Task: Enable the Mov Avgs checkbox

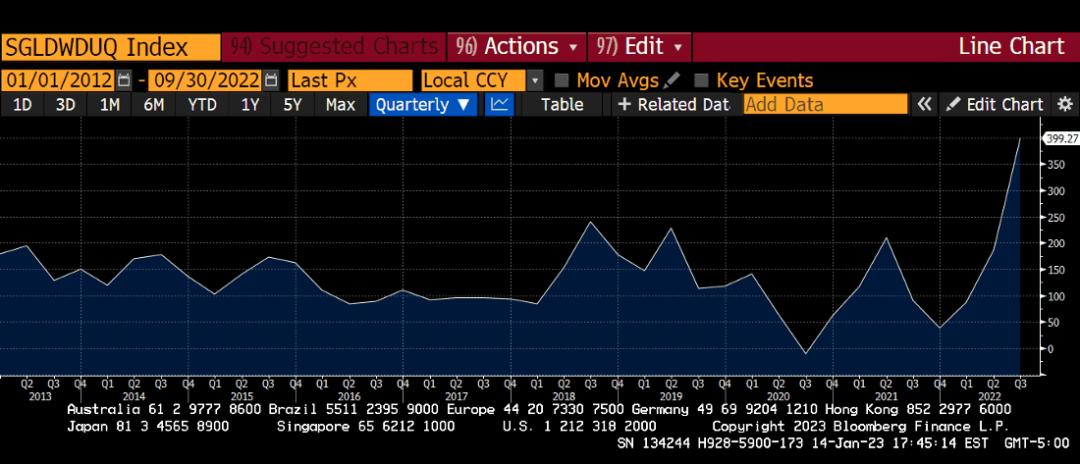Action: pyautogui.click(x=562, y=80)
